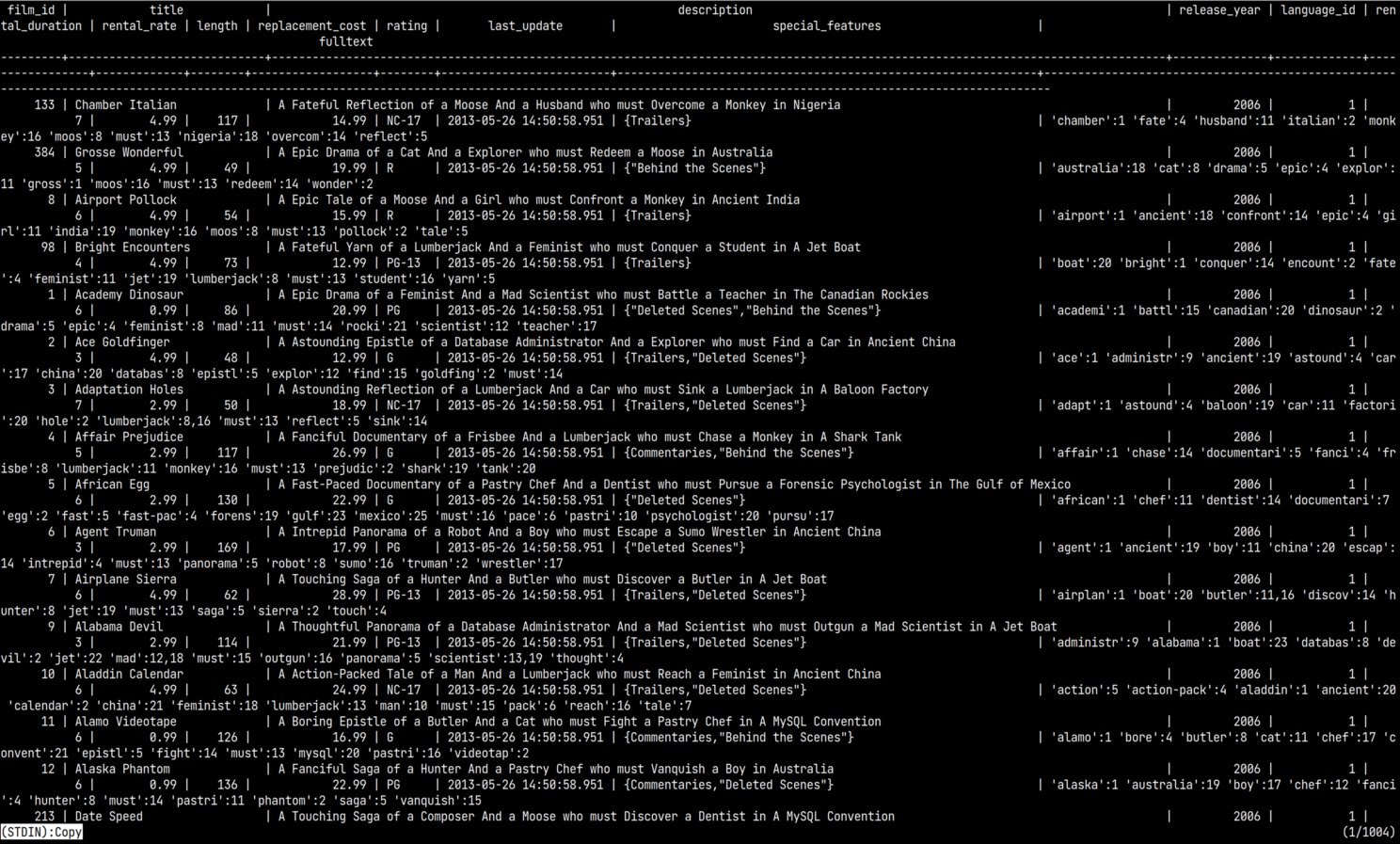Click the fulltext starting with 'agent':1
1400x844 pixels.
[698, 556]
